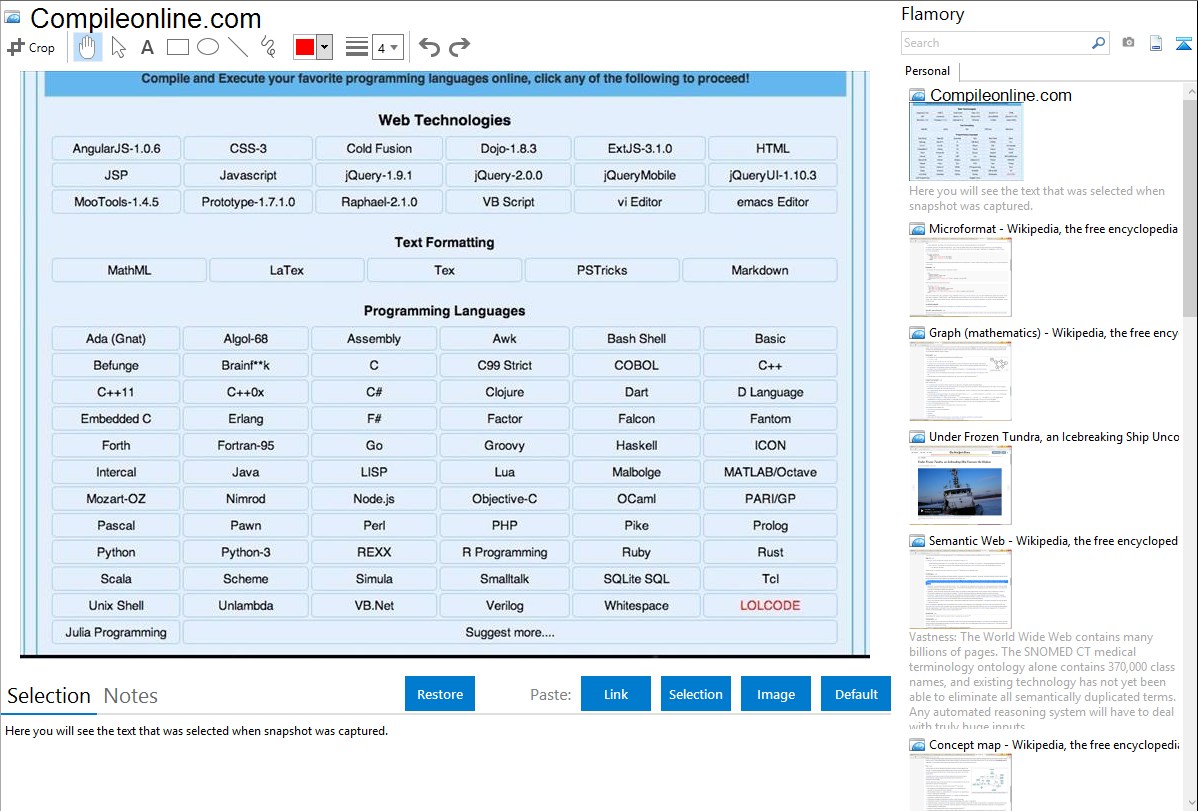Click the Markdown cell
1198x811 pixels.
coord(759,270)
